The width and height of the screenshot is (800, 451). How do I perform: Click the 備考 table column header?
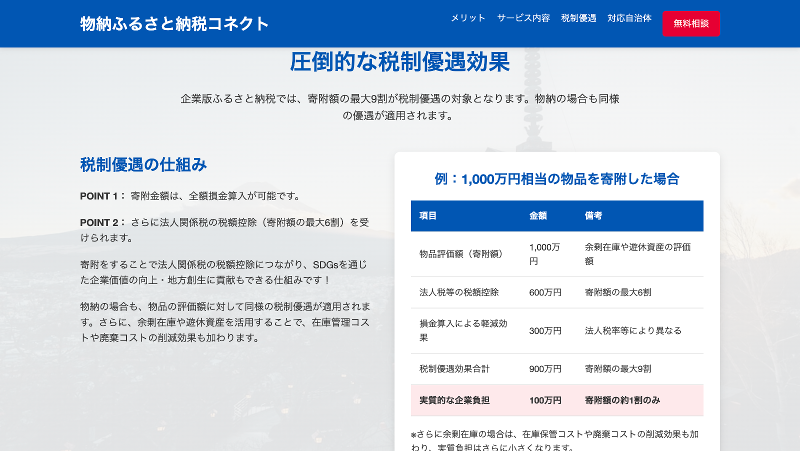click(594, 215)
